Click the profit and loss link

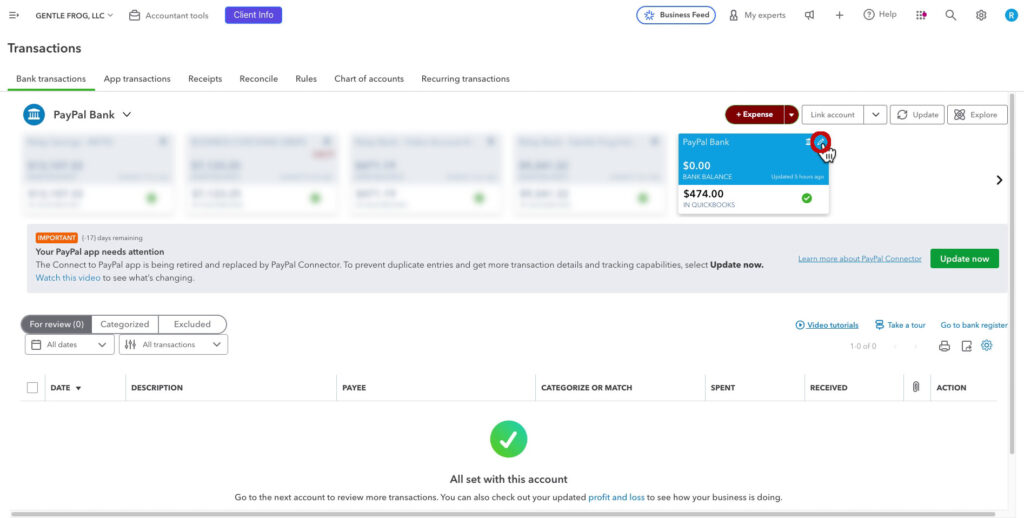(x=616, y=497)
